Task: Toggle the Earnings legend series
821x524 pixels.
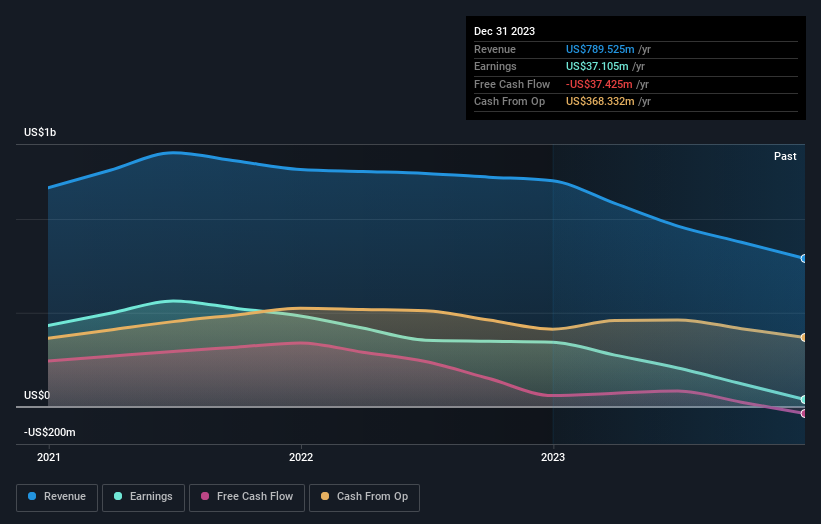Action: pos(143,497)
